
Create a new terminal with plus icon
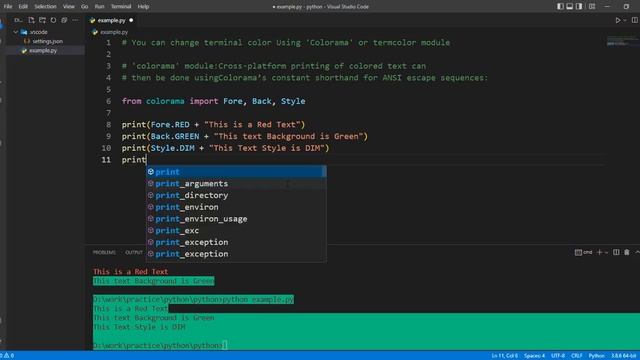point(599,252)
